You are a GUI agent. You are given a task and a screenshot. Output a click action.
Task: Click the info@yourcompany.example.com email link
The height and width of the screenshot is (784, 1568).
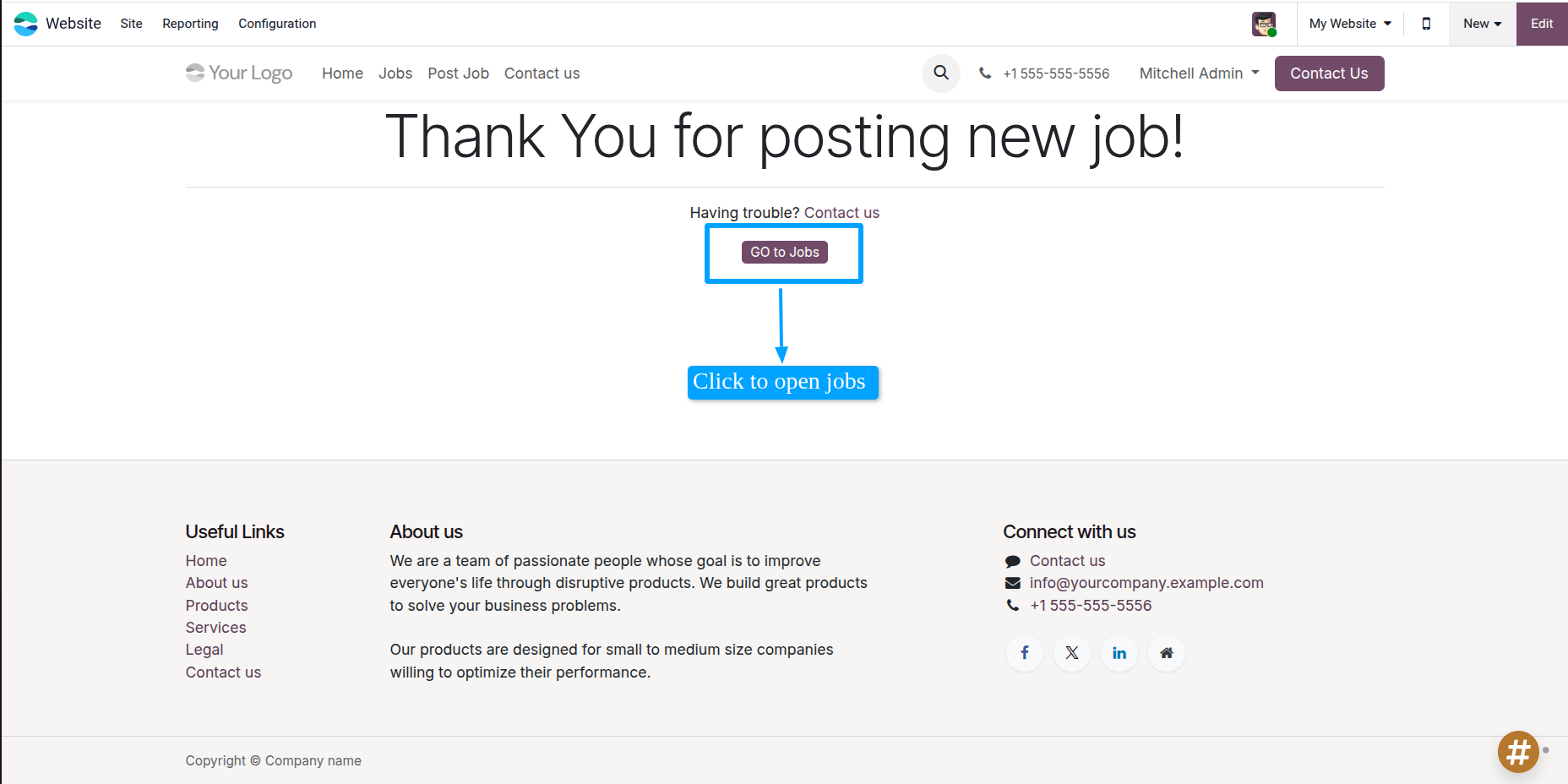[x=1146, y=583]
